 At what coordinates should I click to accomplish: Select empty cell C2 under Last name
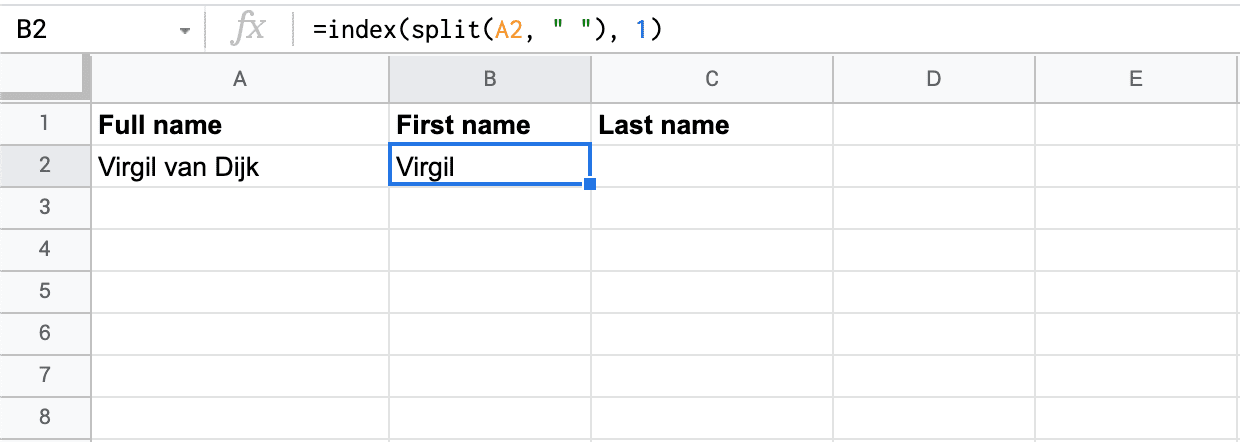pyautogui.click(x=712, y=165)
